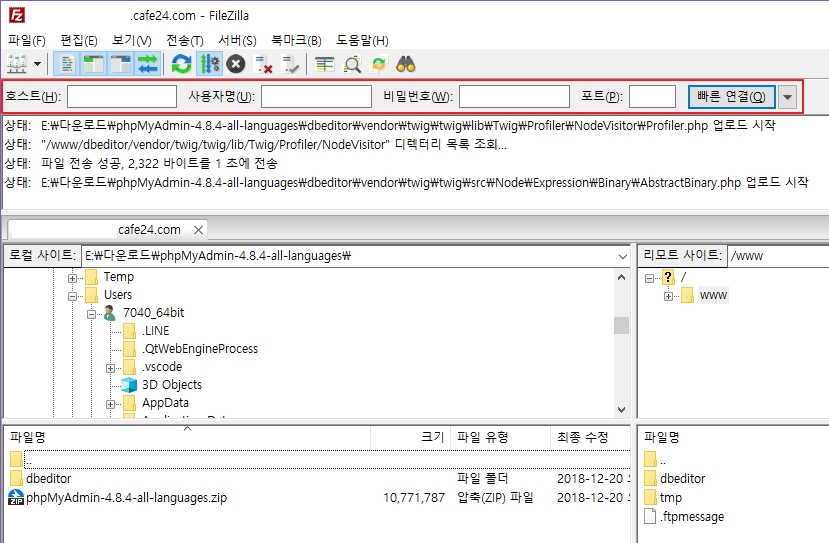Screen dimensions: 829x543
Task: Click the 포트 input field
Action: [x=652, y=97]
